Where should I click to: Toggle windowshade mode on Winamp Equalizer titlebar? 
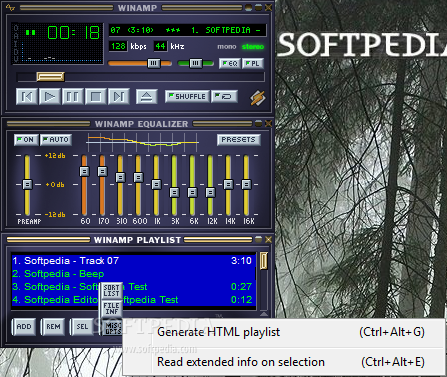tap(258, 123)
